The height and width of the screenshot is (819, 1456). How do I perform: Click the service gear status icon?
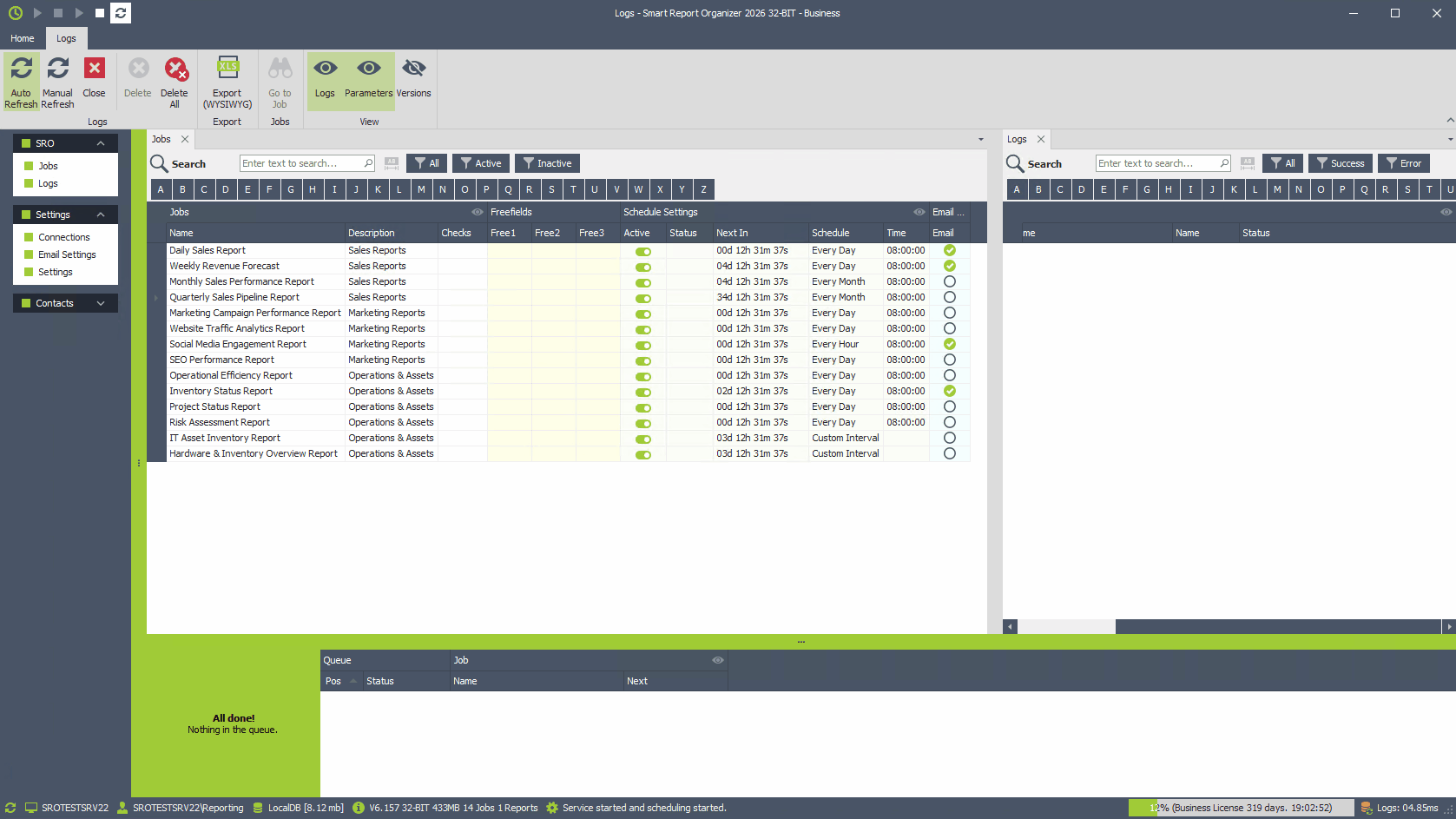pos(552,808)
